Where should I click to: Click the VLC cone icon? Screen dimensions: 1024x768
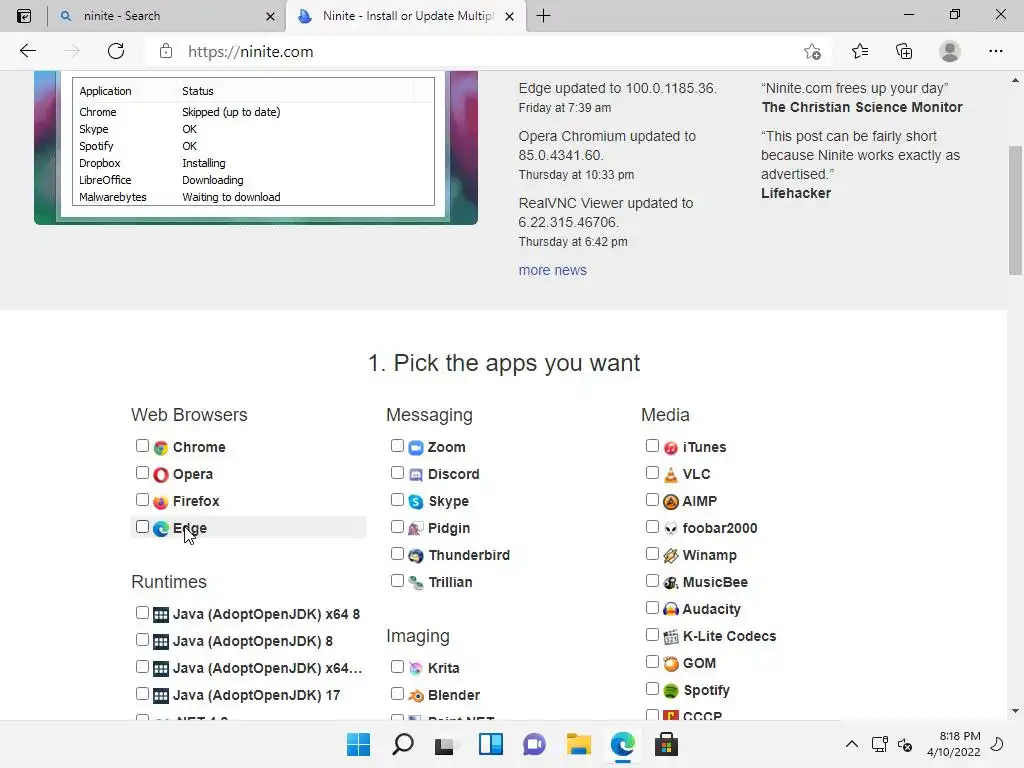[x=671, y=475]
